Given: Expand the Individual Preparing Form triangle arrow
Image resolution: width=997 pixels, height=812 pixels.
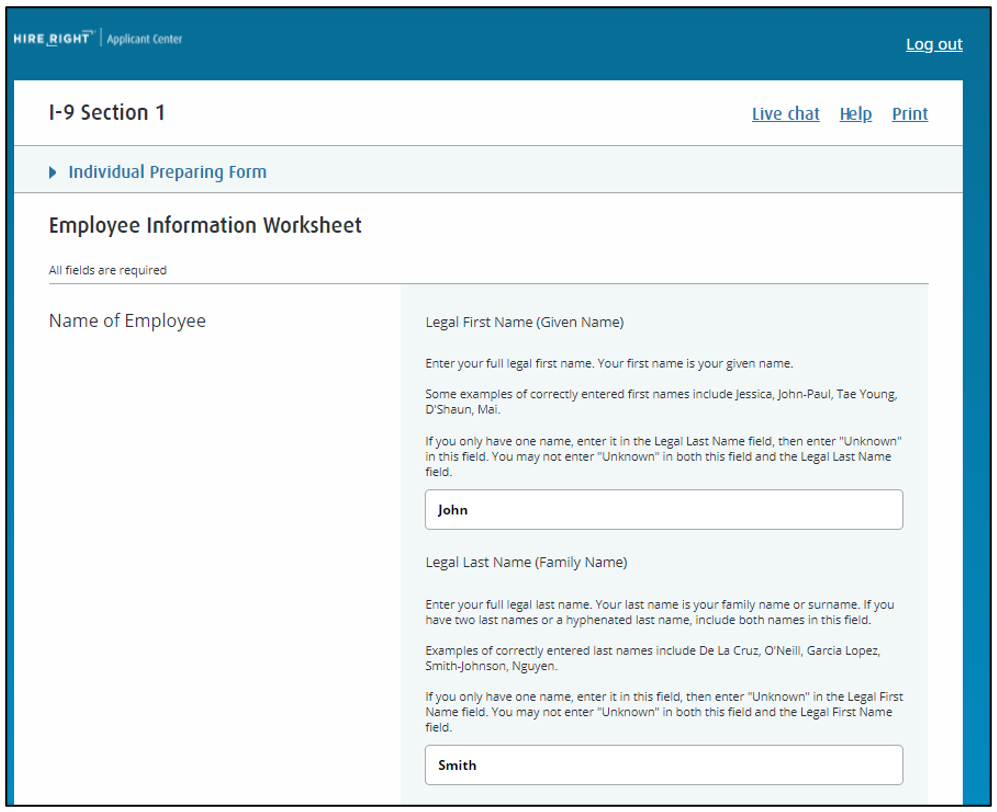Looking at the screenshot, I should point(53,172).
